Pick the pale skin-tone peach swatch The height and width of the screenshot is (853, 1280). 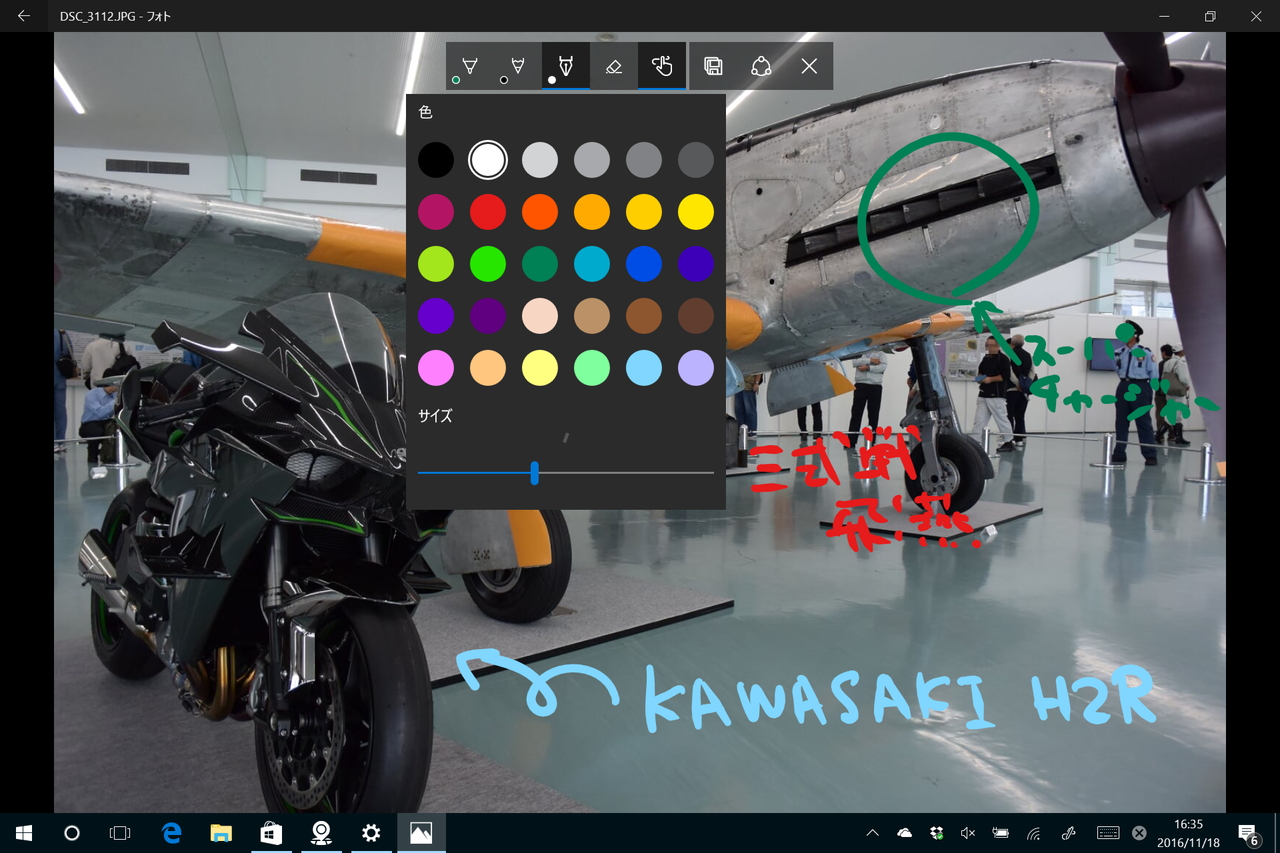(540, 316)
